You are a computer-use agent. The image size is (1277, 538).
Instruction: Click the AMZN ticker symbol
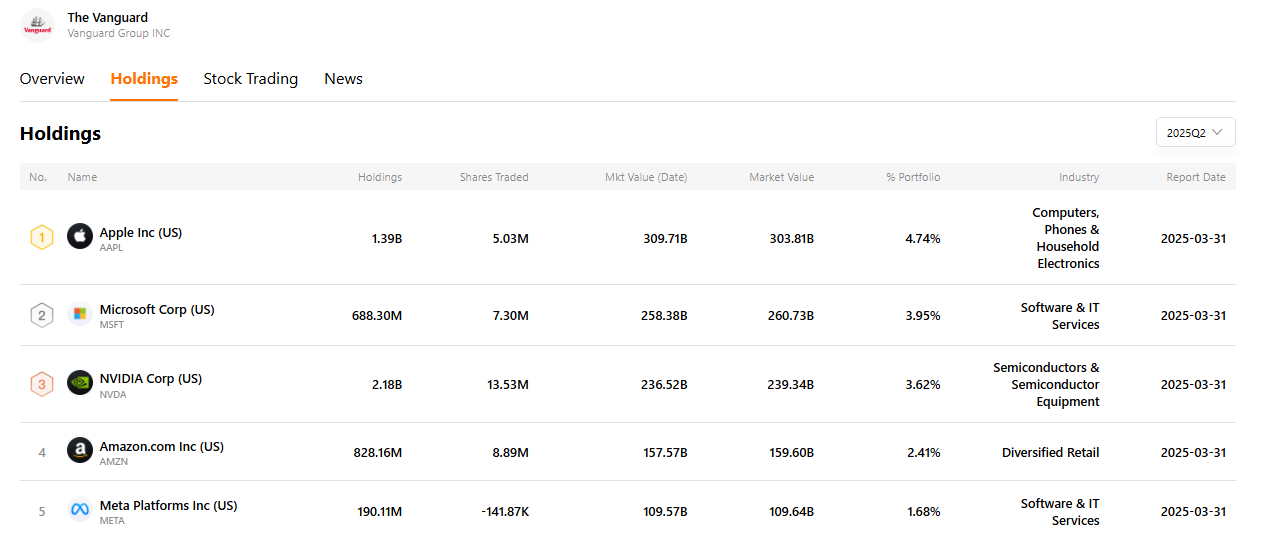click(114, 461)
